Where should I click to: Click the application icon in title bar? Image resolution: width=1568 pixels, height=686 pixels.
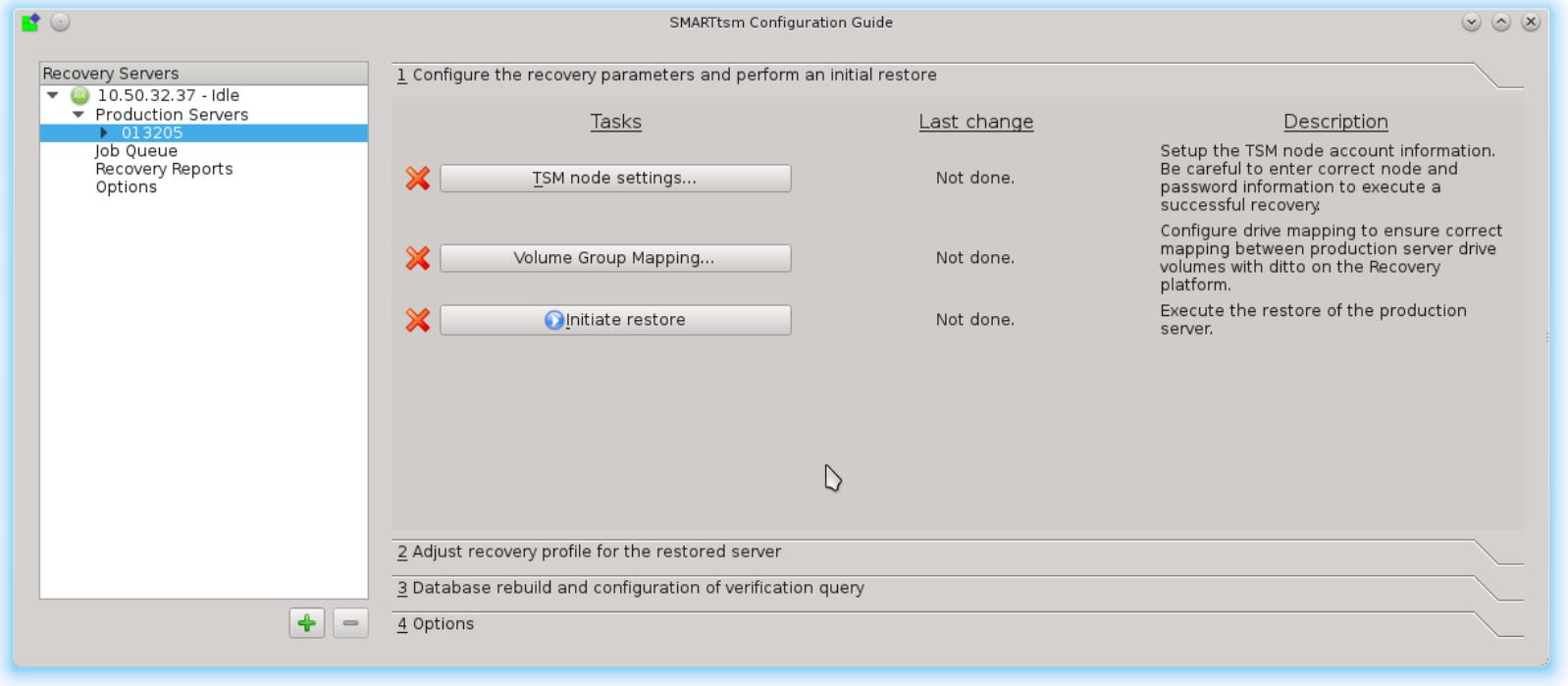(x=30, y=22)
